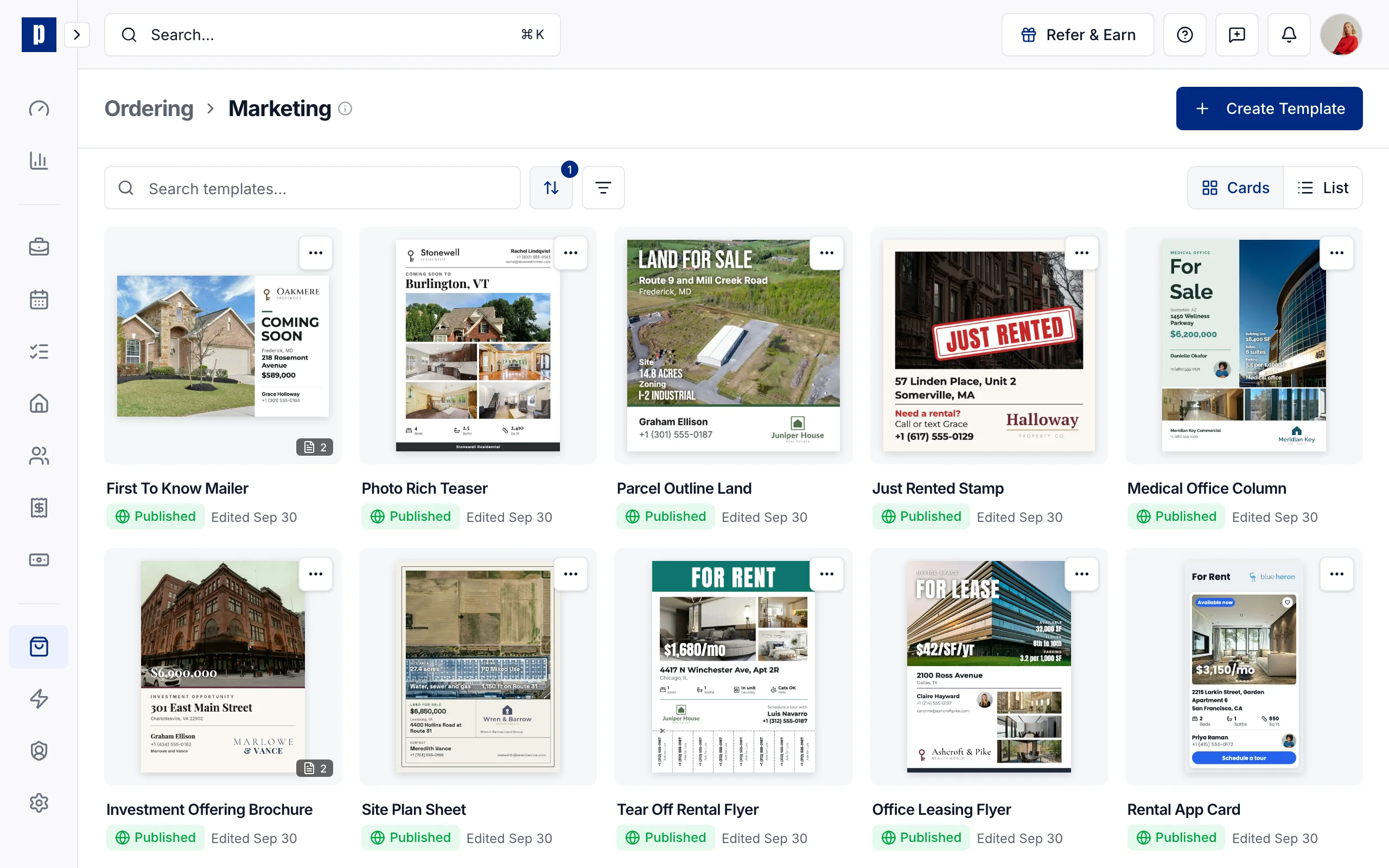Click the Refer & Earn button
The image size is (1389, 868).
(x=1078, y=35)
